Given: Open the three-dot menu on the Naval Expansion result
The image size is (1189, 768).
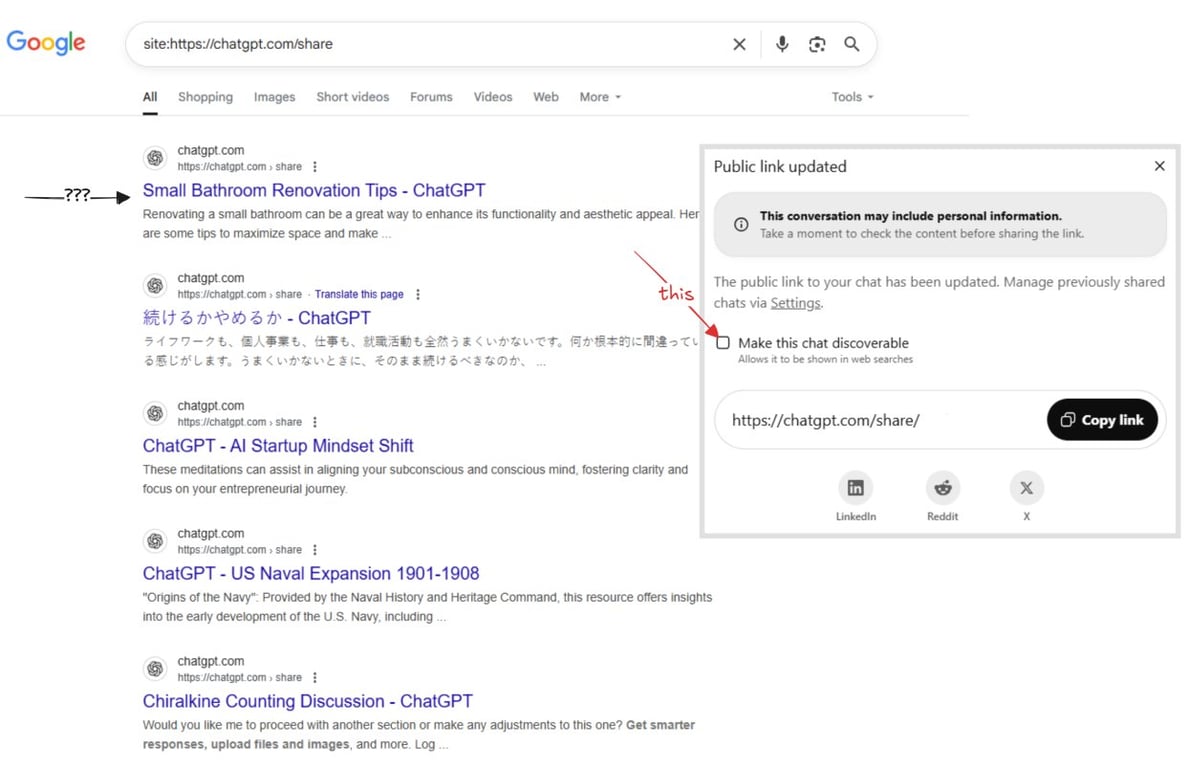Looking at the screenshot, I should tap(316, 549).
